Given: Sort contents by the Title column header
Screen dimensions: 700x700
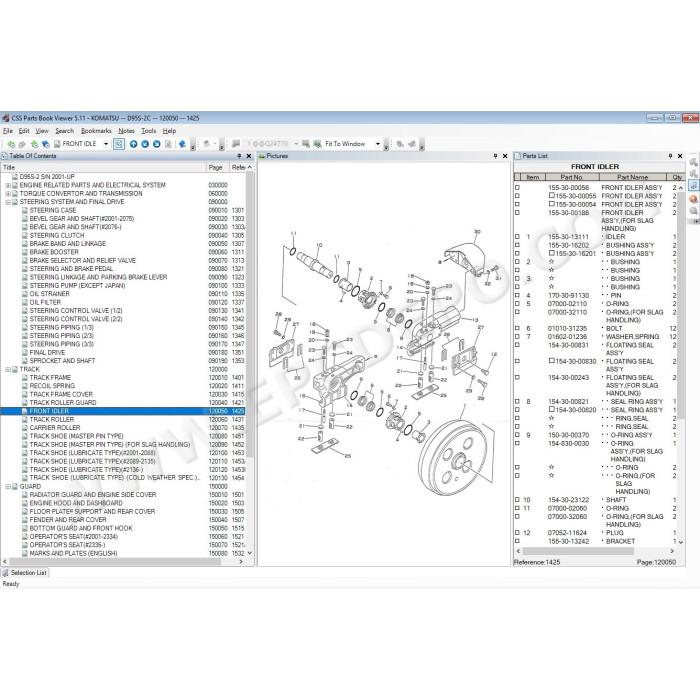Looking at the screenshot, I should (x=103, y=167).
